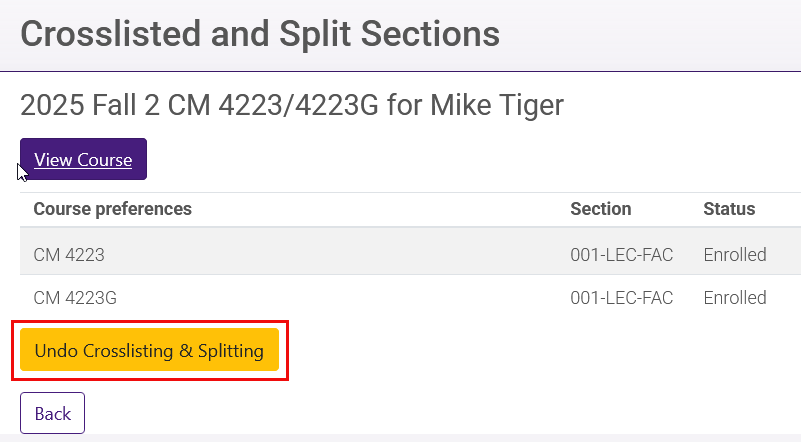
Task: Select the CM 4223 course name cell
Action: tap(69, 255)
